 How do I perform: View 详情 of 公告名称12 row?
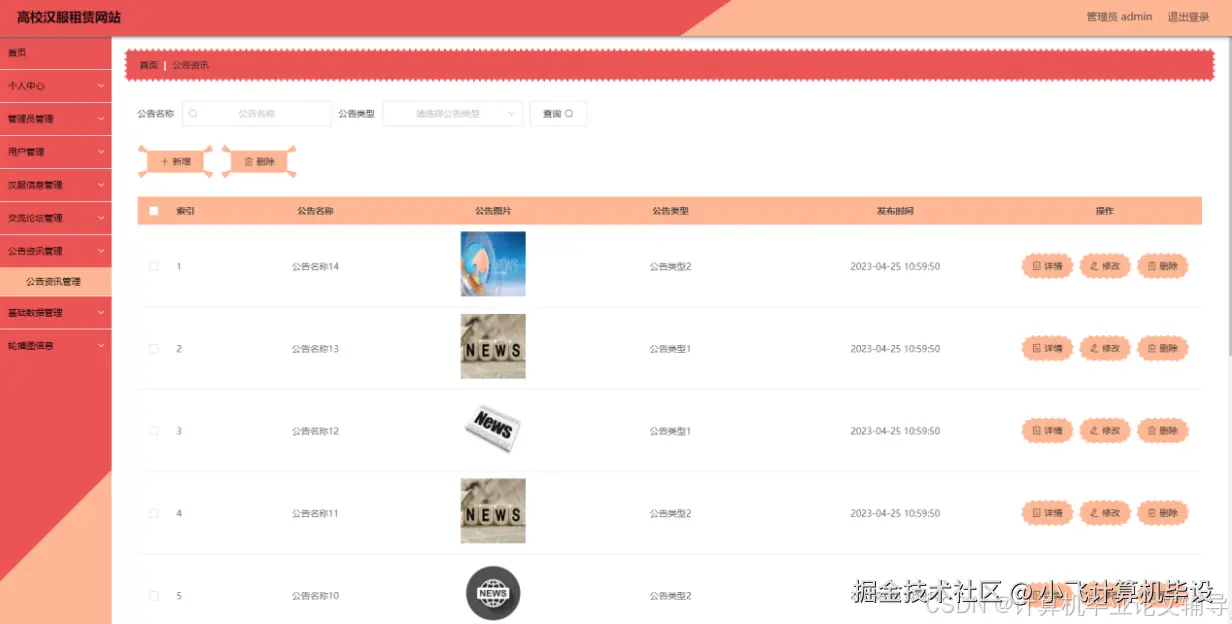click(1047, 431)
